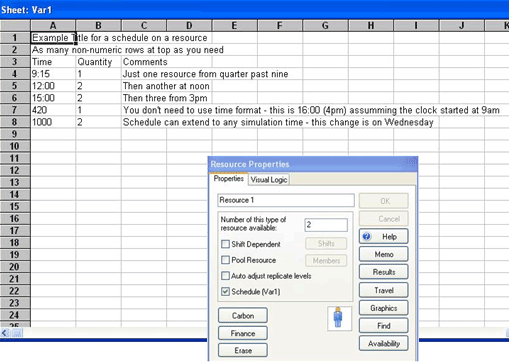Click the OK button in Resource Properties

[x=383, y=201]
